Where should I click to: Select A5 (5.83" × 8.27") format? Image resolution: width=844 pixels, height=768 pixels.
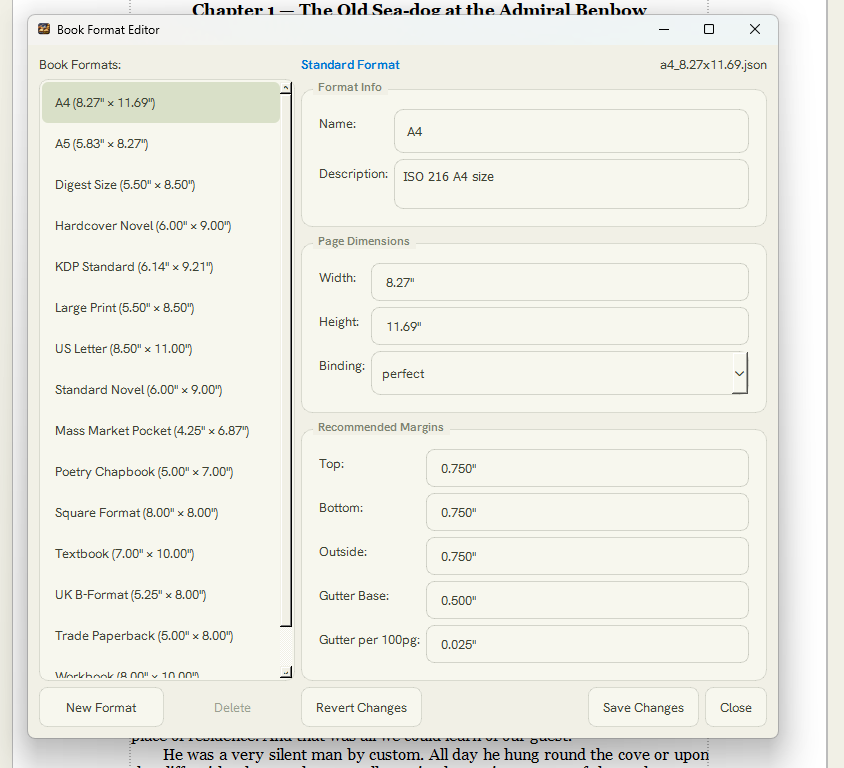click(161, 144)
